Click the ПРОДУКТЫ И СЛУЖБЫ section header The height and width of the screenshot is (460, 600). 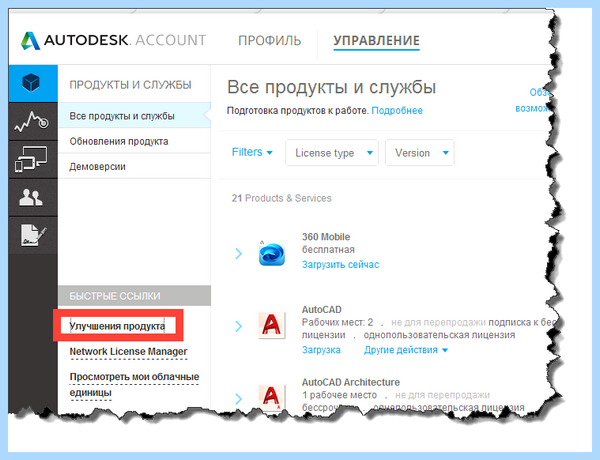point(130,85)
